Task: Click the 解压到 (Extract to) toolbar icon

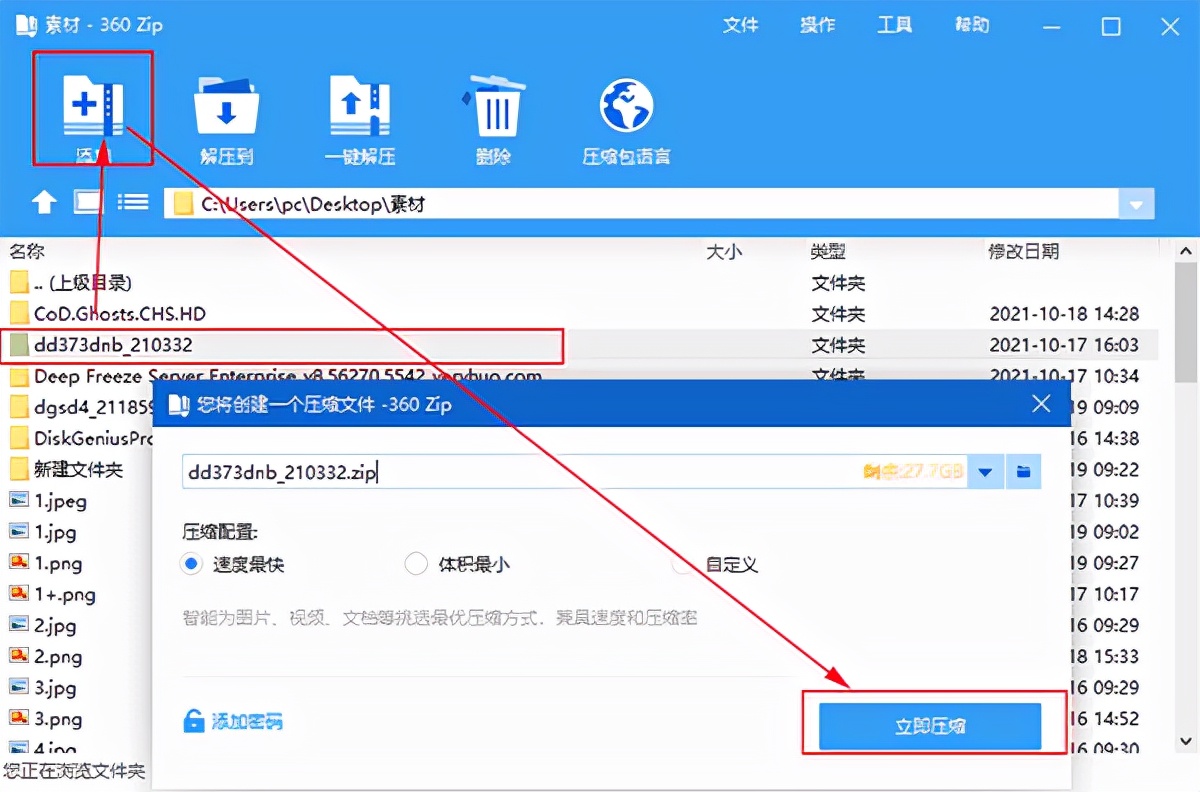Action: pos(226,105)
